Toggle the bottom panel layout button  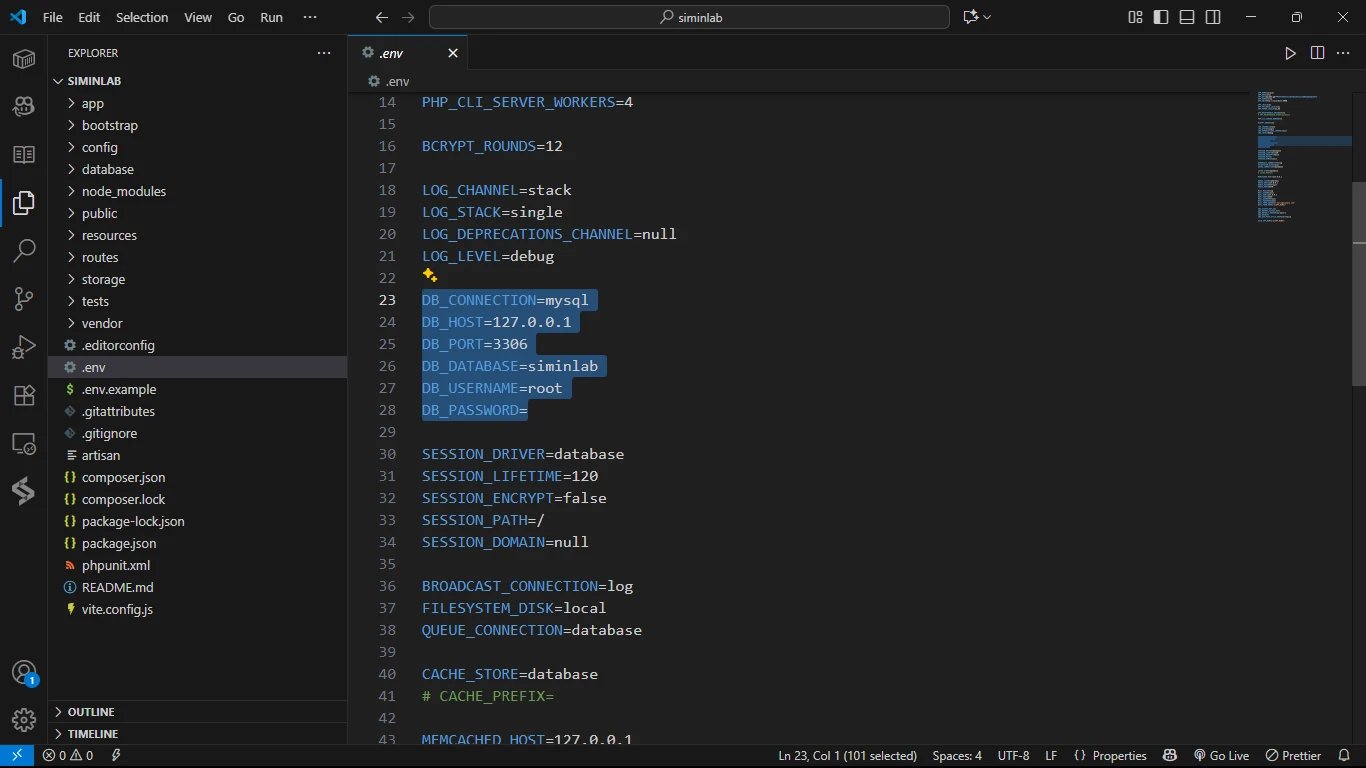point(1187,17)
